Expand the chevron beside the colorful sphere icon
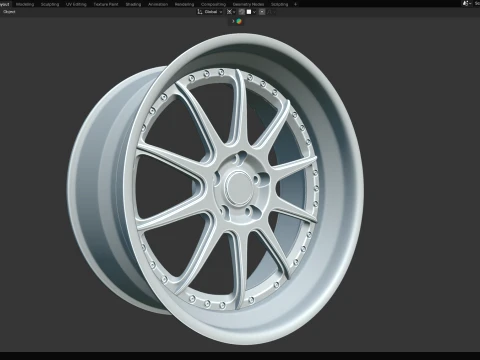This screenshot has height=360, width=480. coord(233,21)
